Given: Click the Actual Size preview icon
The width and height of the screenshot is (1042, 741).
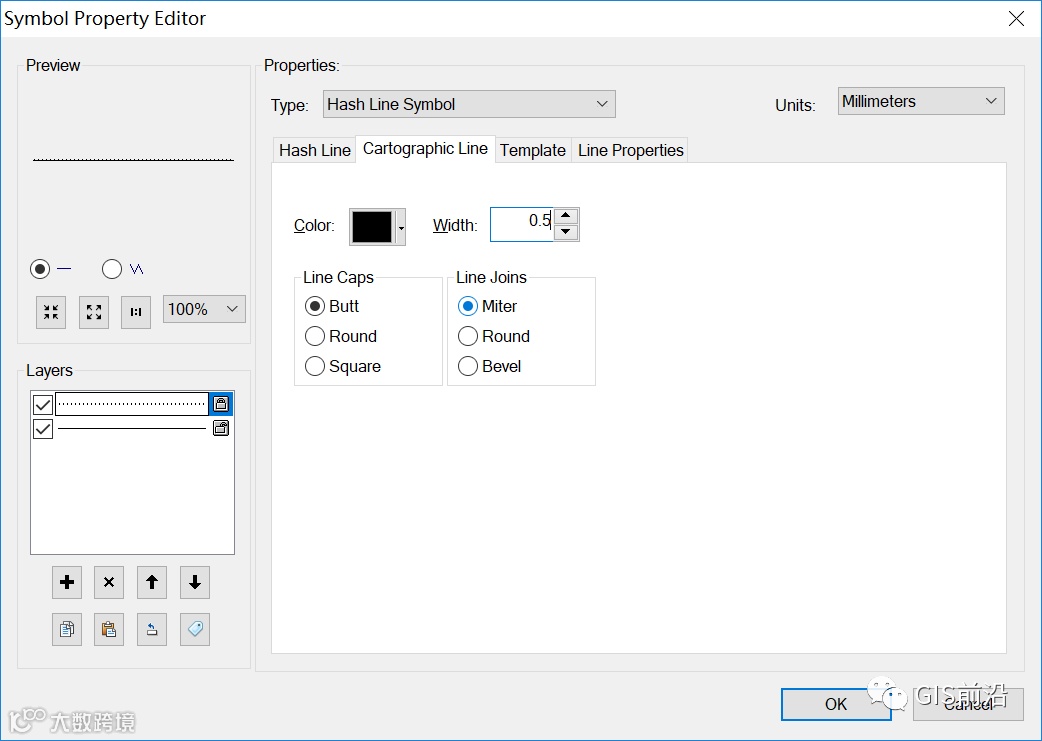Looking at the screenshot, I should 136,312.
